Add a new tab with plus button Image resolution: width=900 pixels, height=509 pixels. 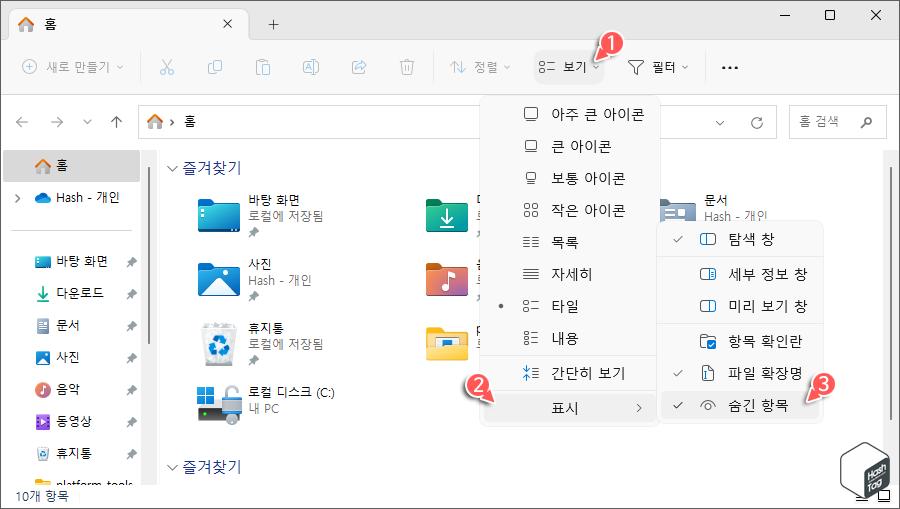tap(273, 24)
